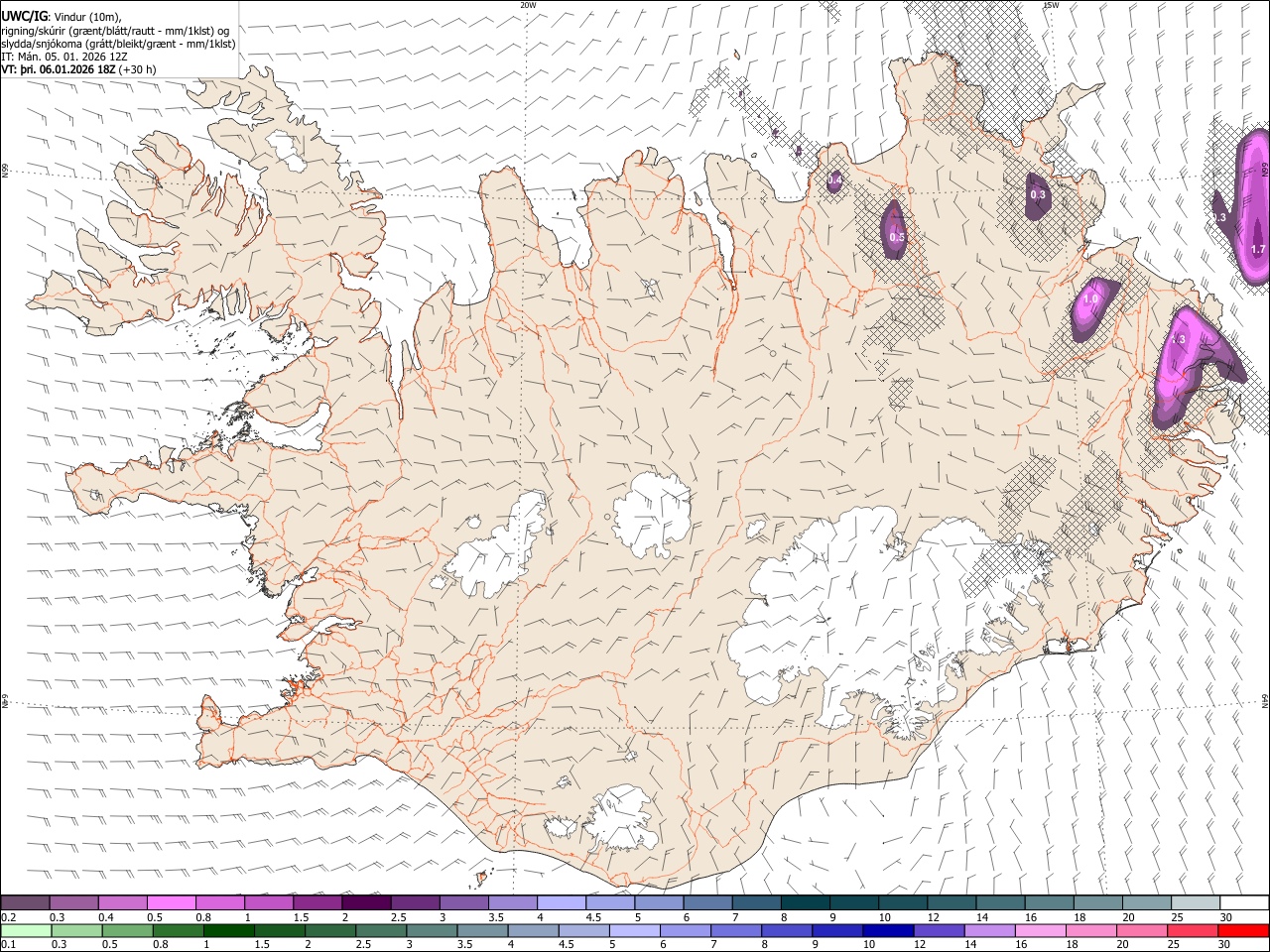Click the darkest purple 2 swatch, upper legend
Viewport: 1270px width, 952px height.
(x=366, y=902)
